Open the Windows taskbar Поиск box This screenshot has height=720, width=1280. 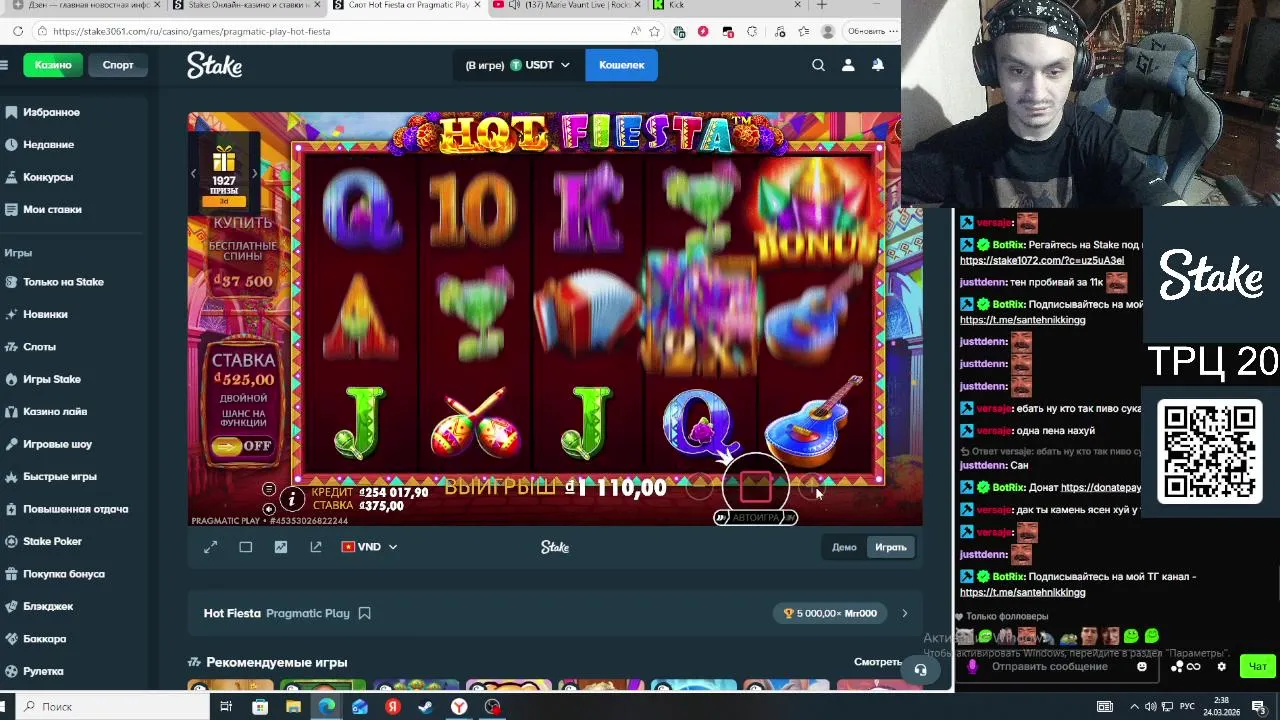tap(110, 706)
